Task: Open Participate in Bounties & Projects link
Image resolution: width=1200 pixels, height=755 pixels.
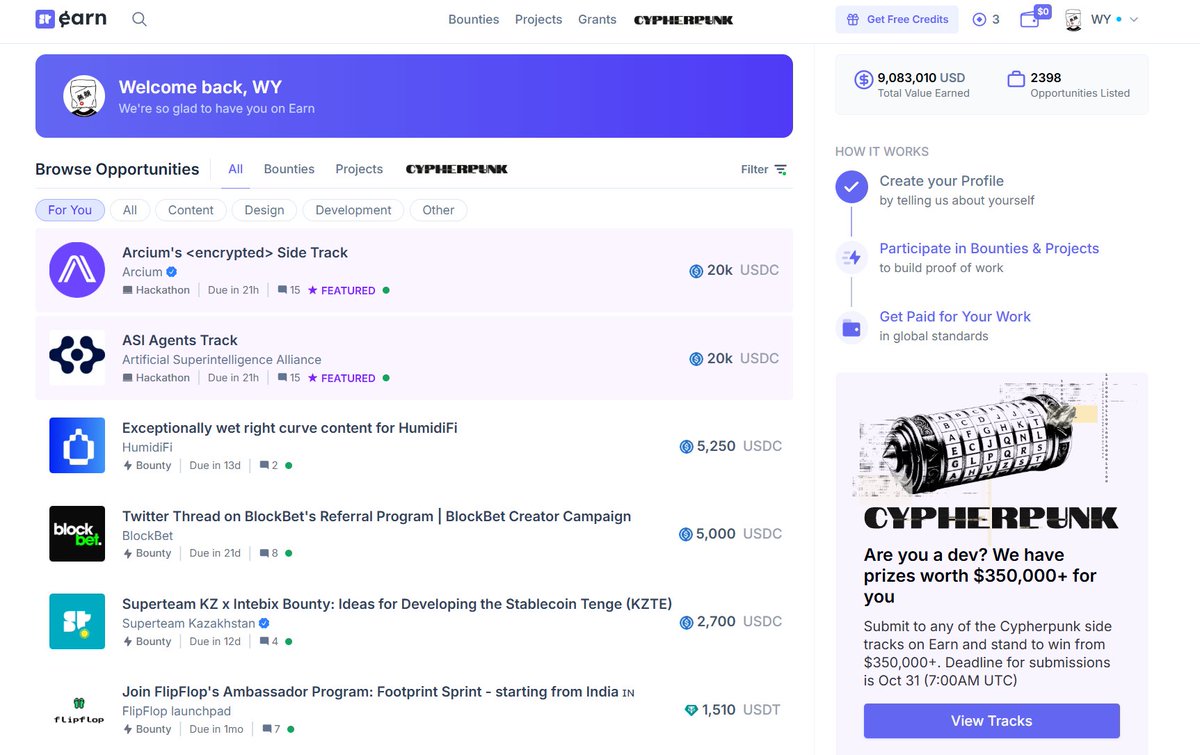Action: [x=989, y=248]
